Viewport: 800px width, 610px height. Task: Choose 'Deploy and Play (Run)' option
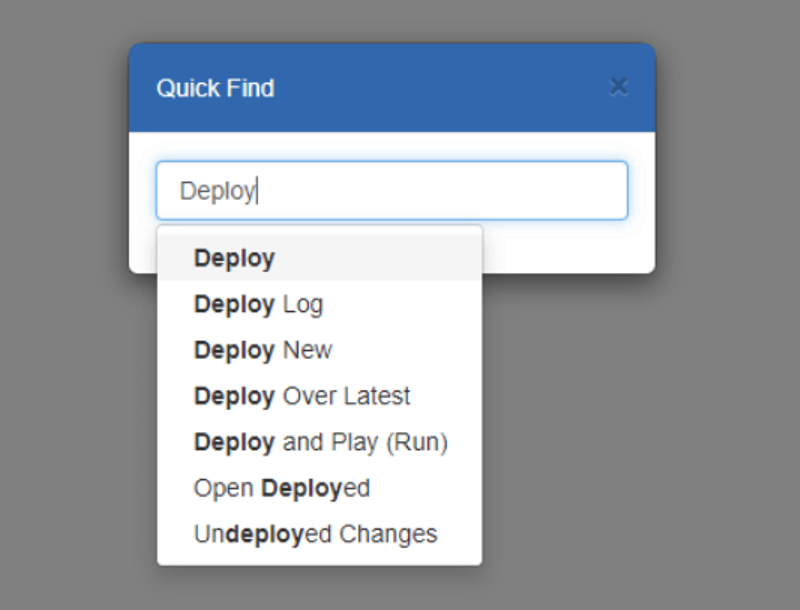[x=319, y=442]
